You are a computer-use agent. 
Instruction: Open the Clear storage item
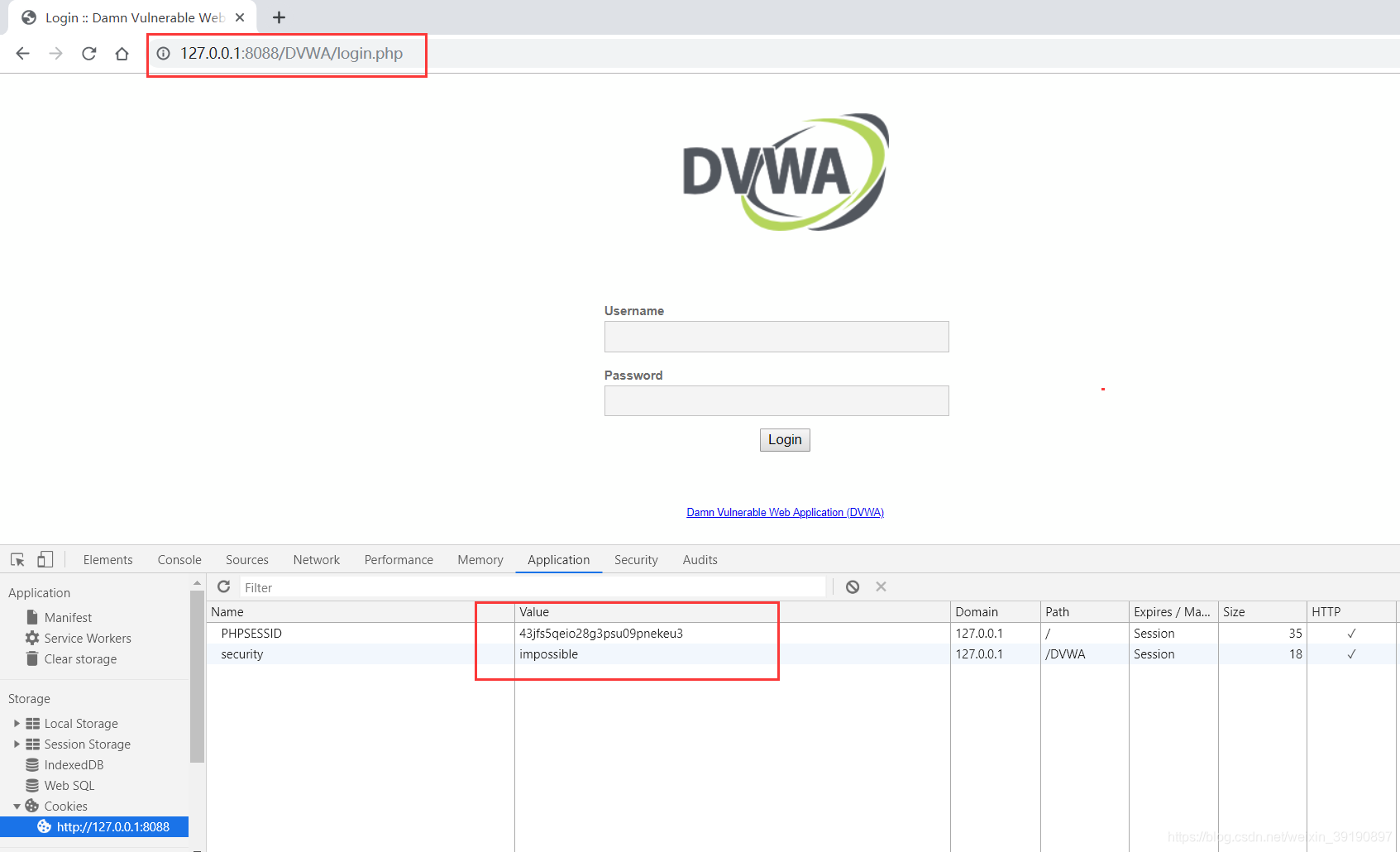(80, 658)
